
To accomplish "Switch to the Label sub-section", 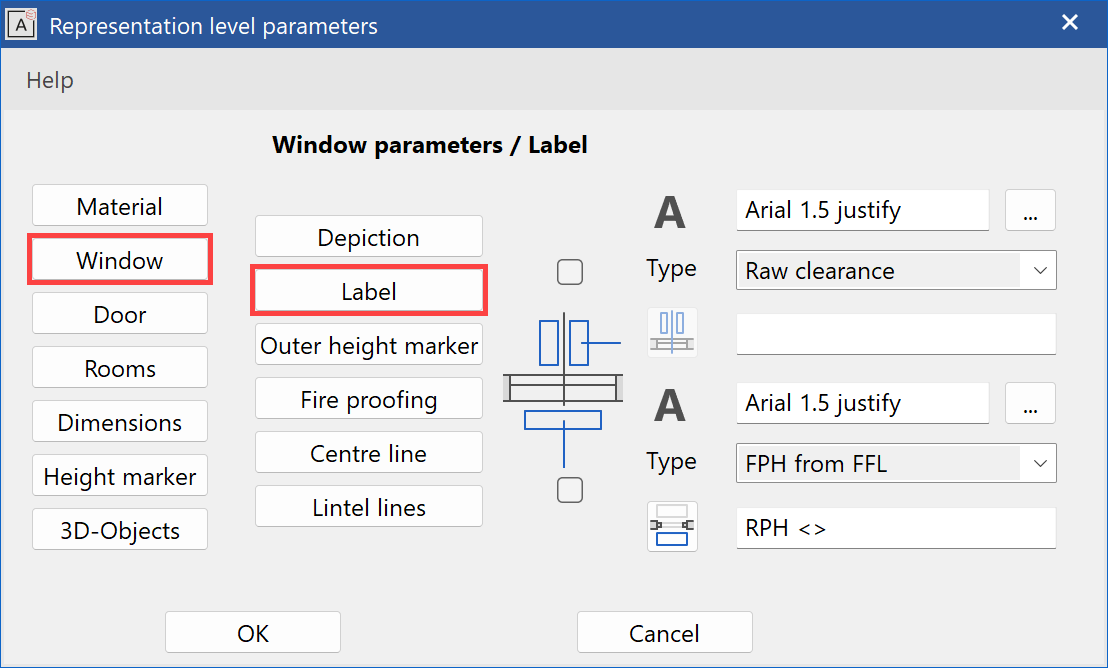I will 368,291.
